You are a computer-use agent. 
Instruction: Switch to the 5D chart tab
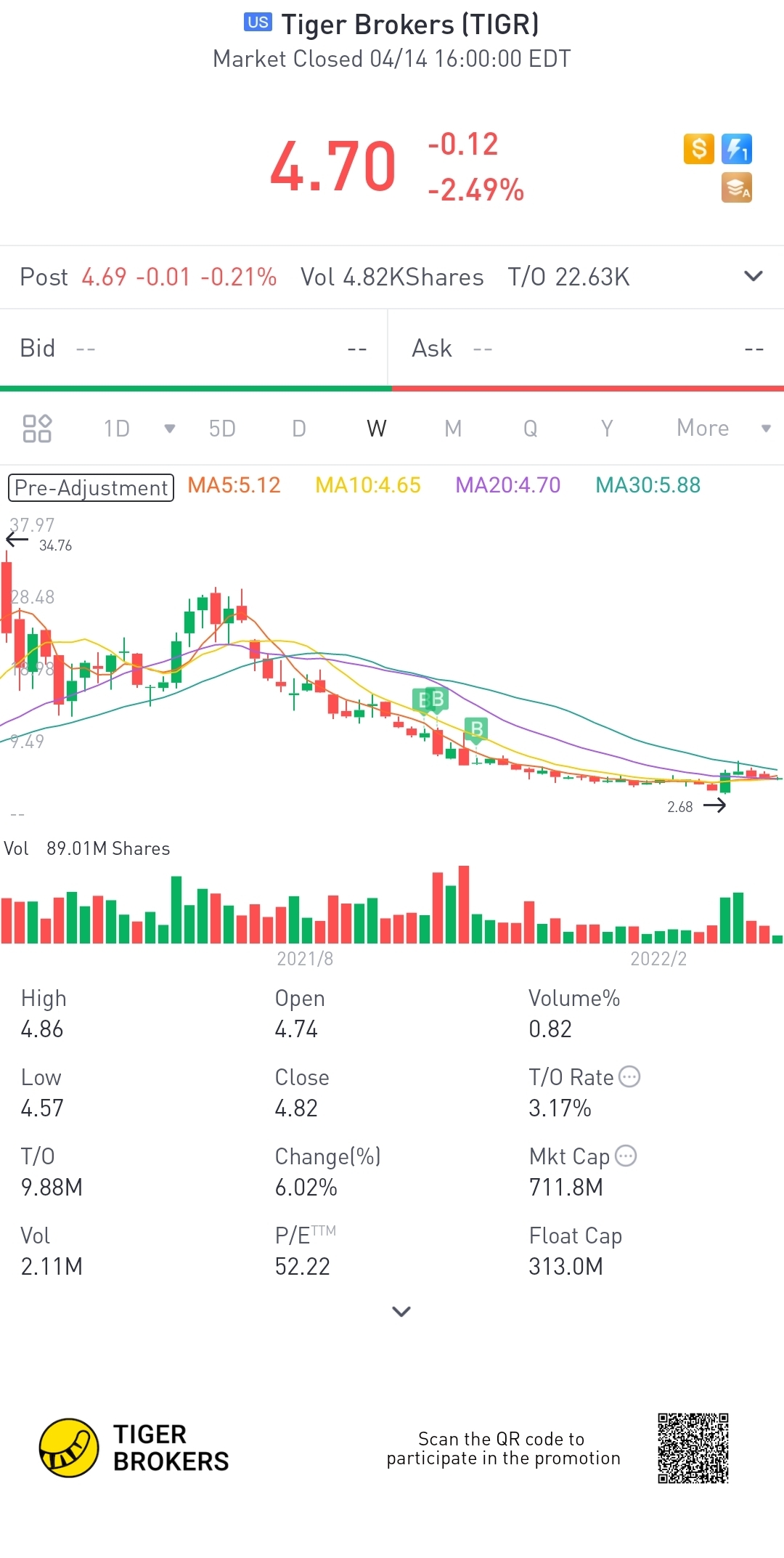click(222, 429)
